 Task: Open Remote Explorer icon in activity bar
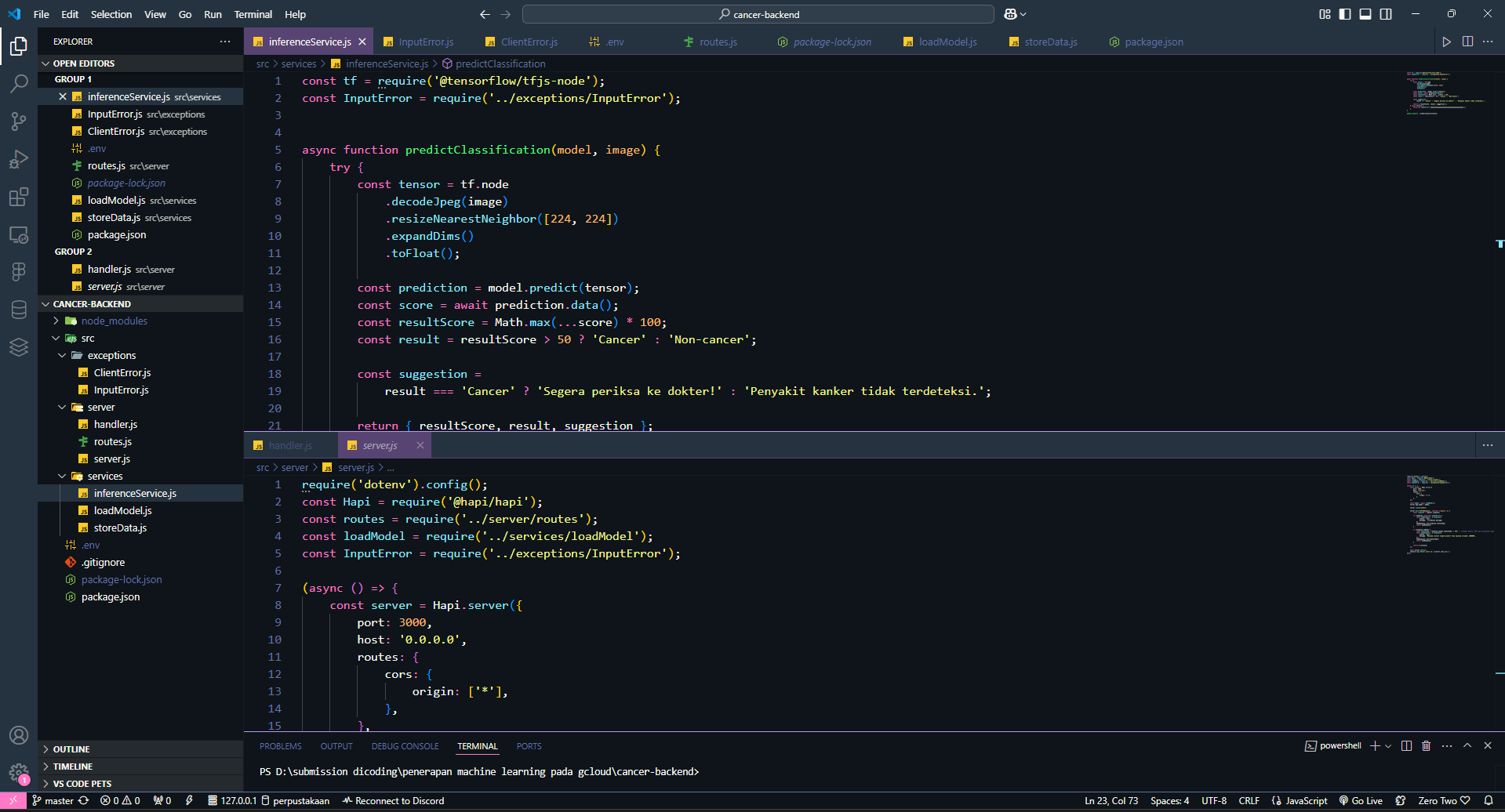coord(19,234)
